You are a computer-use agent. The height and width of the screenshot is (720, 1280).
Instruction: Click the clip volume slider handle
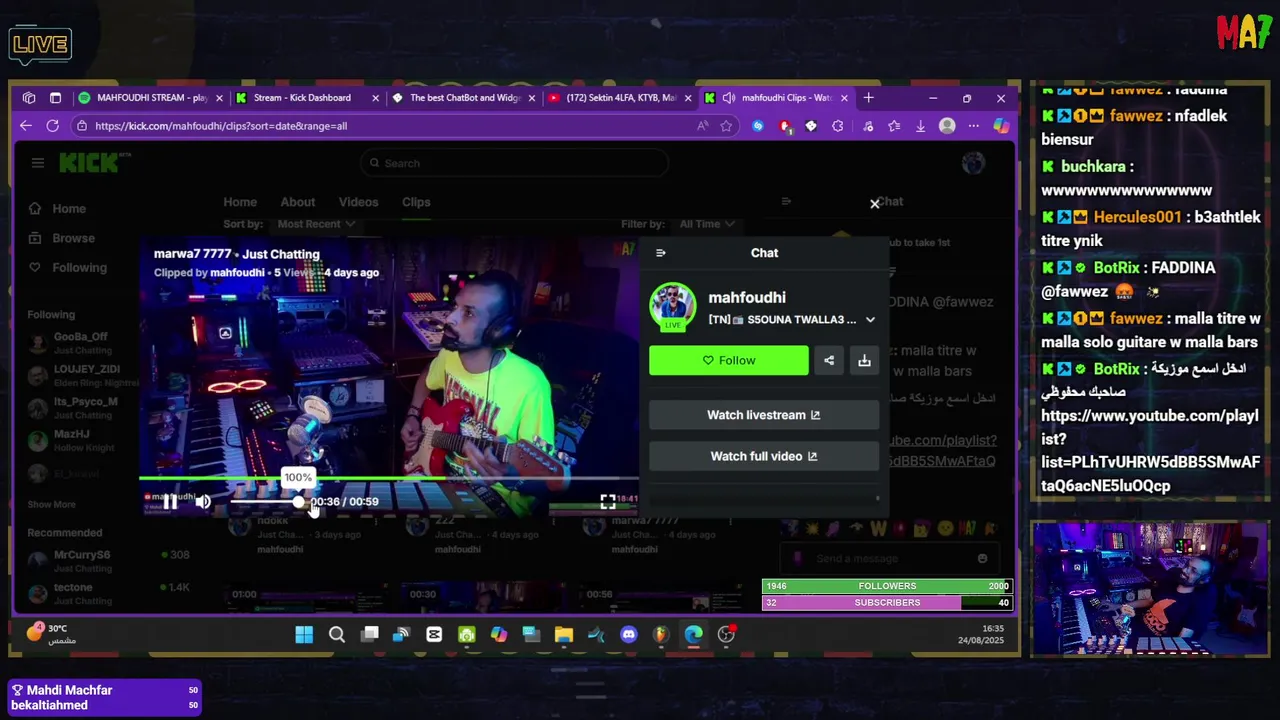[298, 502]
